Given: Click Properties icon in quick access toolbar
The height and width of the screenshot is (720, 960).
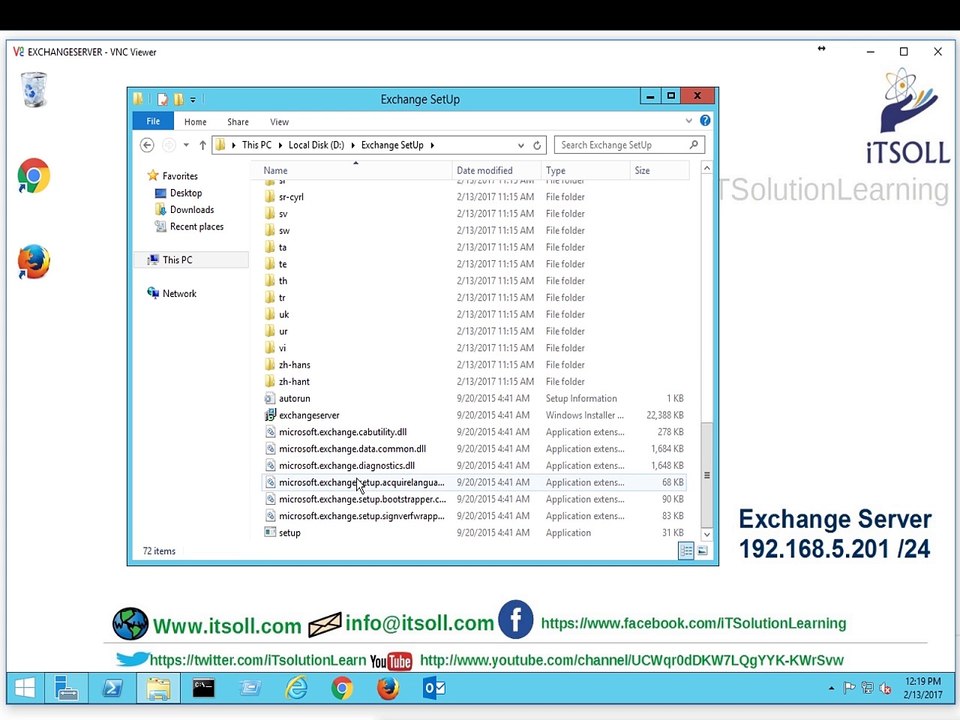Looking at the screenshot, I should tap(163, 99).
